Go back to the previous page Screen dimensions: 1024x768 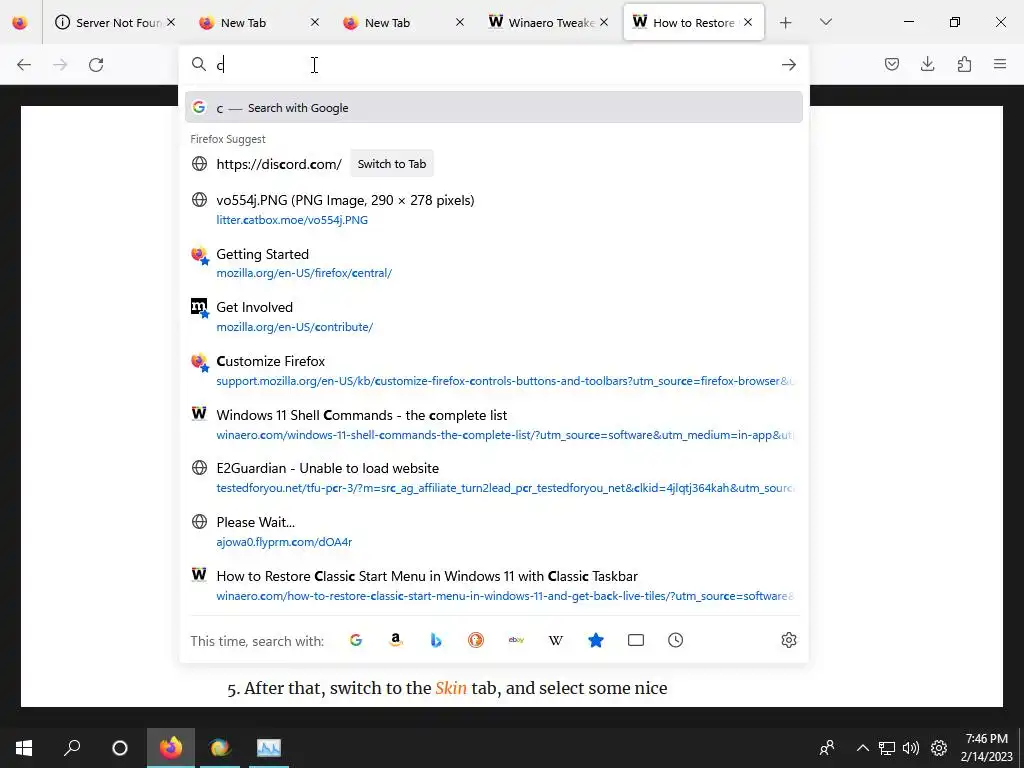pos(24,65)
